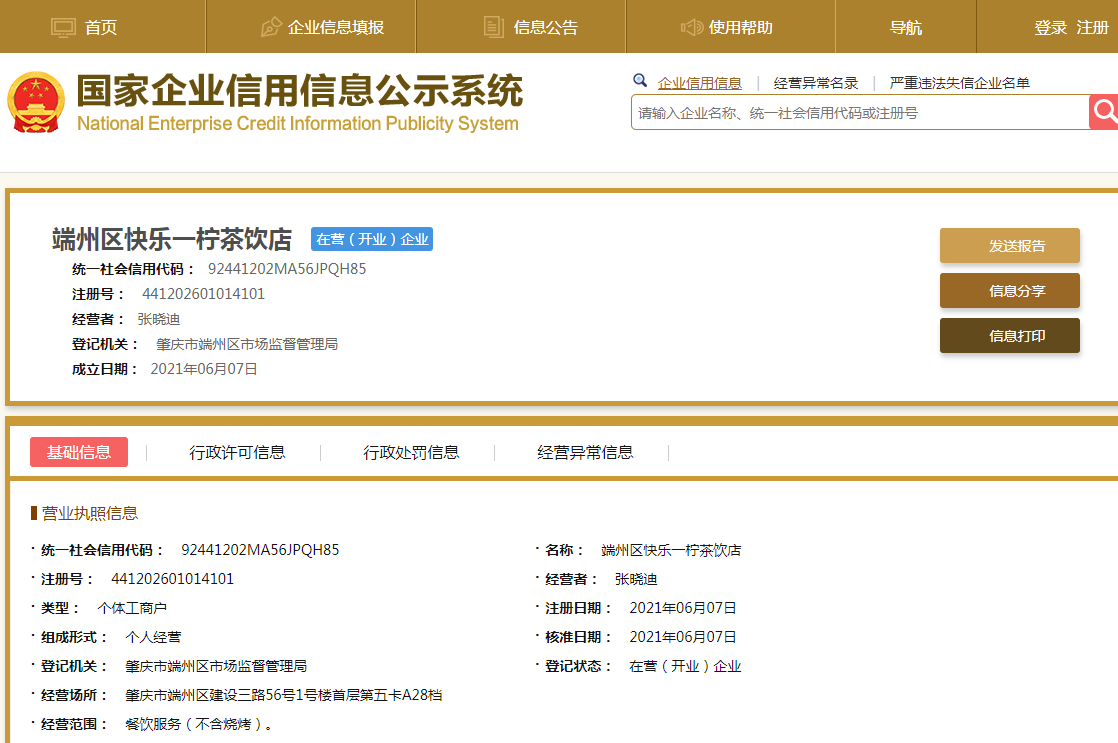Click the pen icon beside 企业信息填报
The width and height of the screenshot is (1118, 743).
(271, 27)
